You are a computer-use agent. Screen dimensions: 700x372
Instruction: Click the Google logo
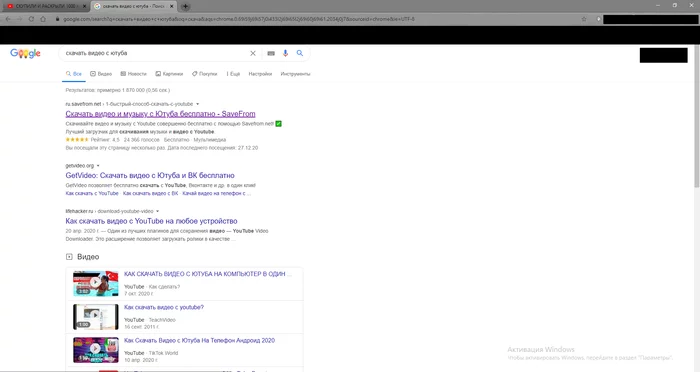coord(25,53)
